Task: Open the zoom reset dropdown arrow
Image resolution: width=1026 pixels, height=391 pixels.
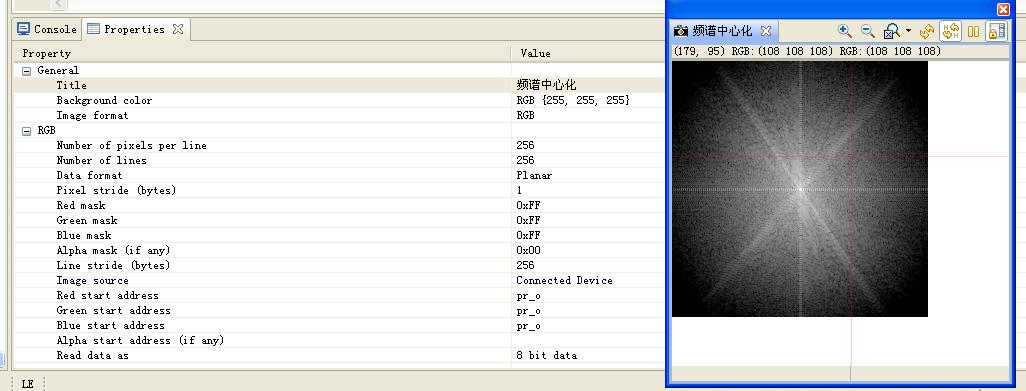Action: (x=908, y=31)
